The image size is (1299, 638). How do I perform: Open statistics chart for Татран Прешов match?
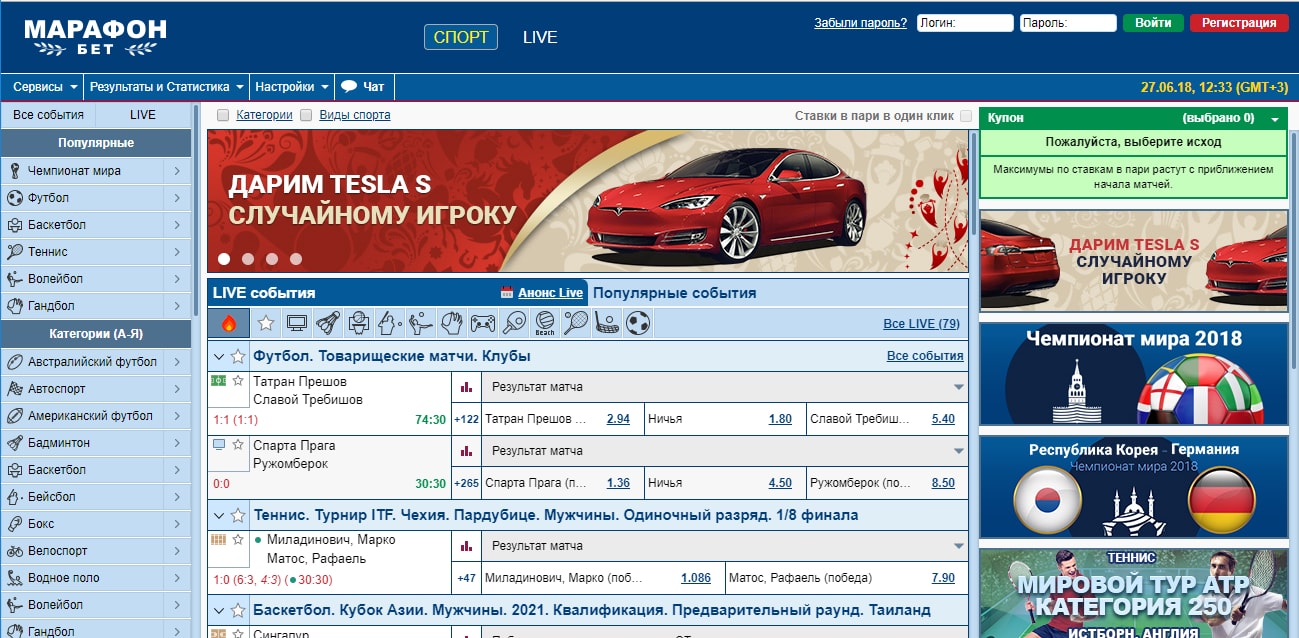(x=466, y=387)
